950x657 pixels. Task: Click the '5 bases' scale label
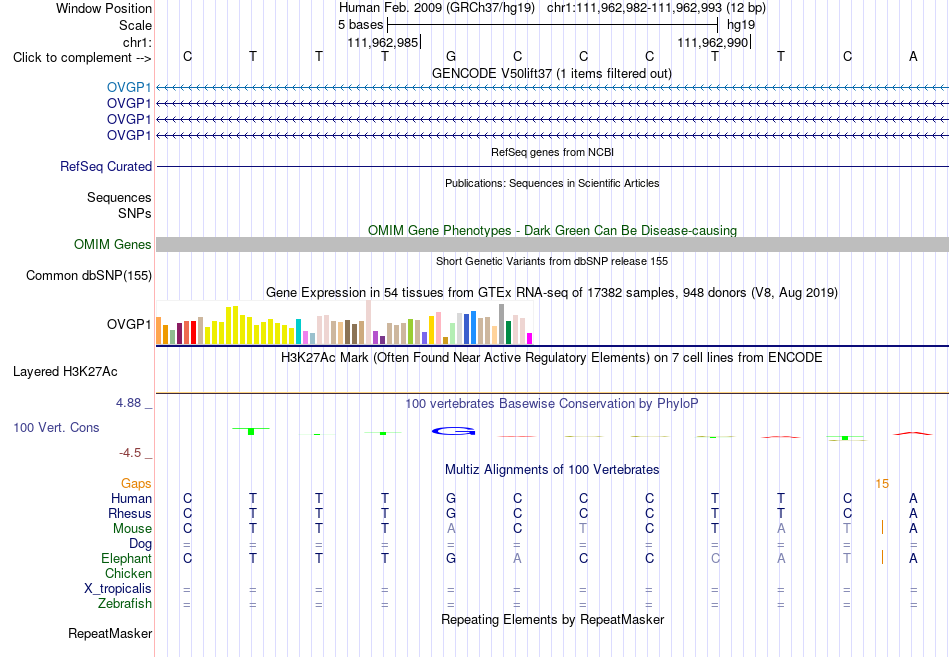360,25
